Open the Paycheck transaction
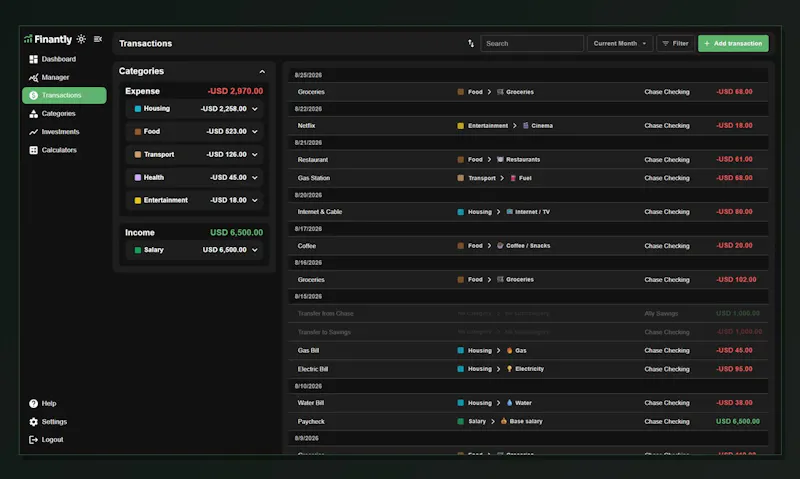Viewport: 800px width, 479px height. point(528,421)
